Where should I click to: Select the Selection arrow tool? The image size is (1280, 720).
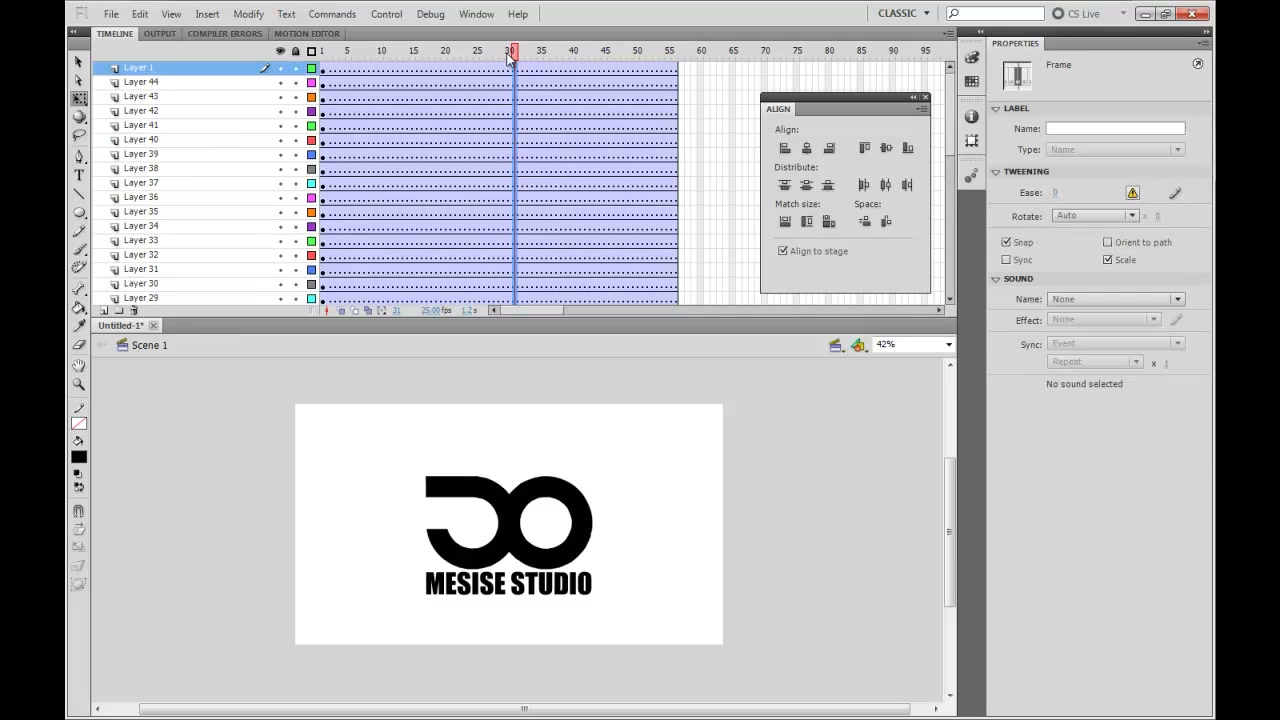click(79, 62)
